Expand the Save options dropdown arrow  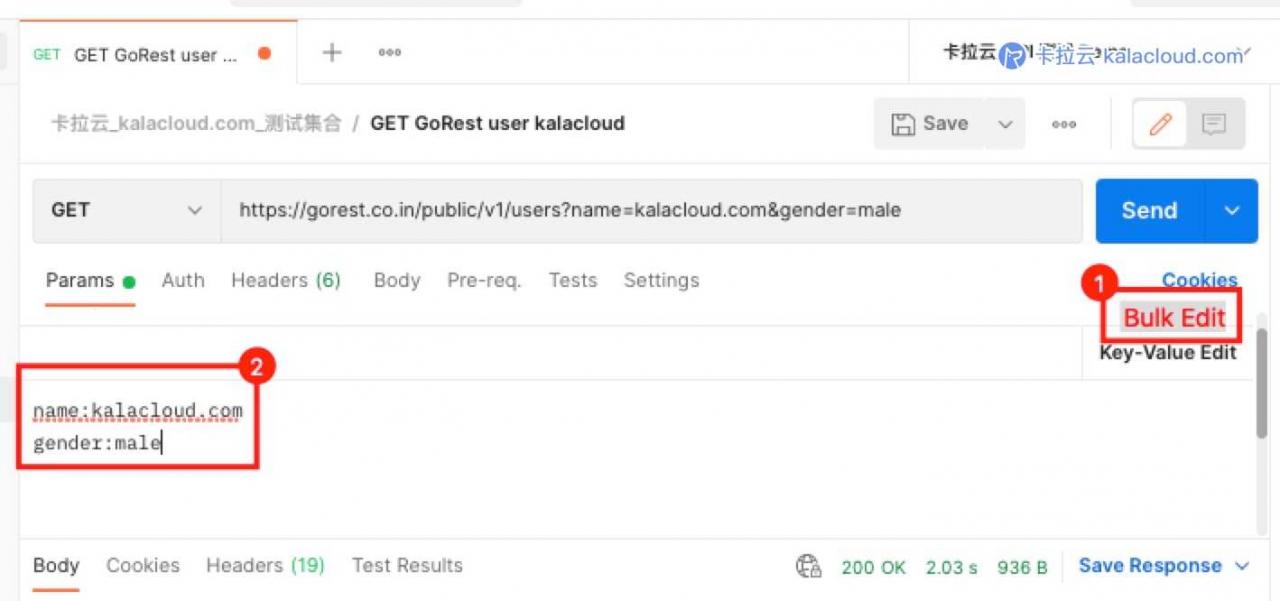point(1006,124)
